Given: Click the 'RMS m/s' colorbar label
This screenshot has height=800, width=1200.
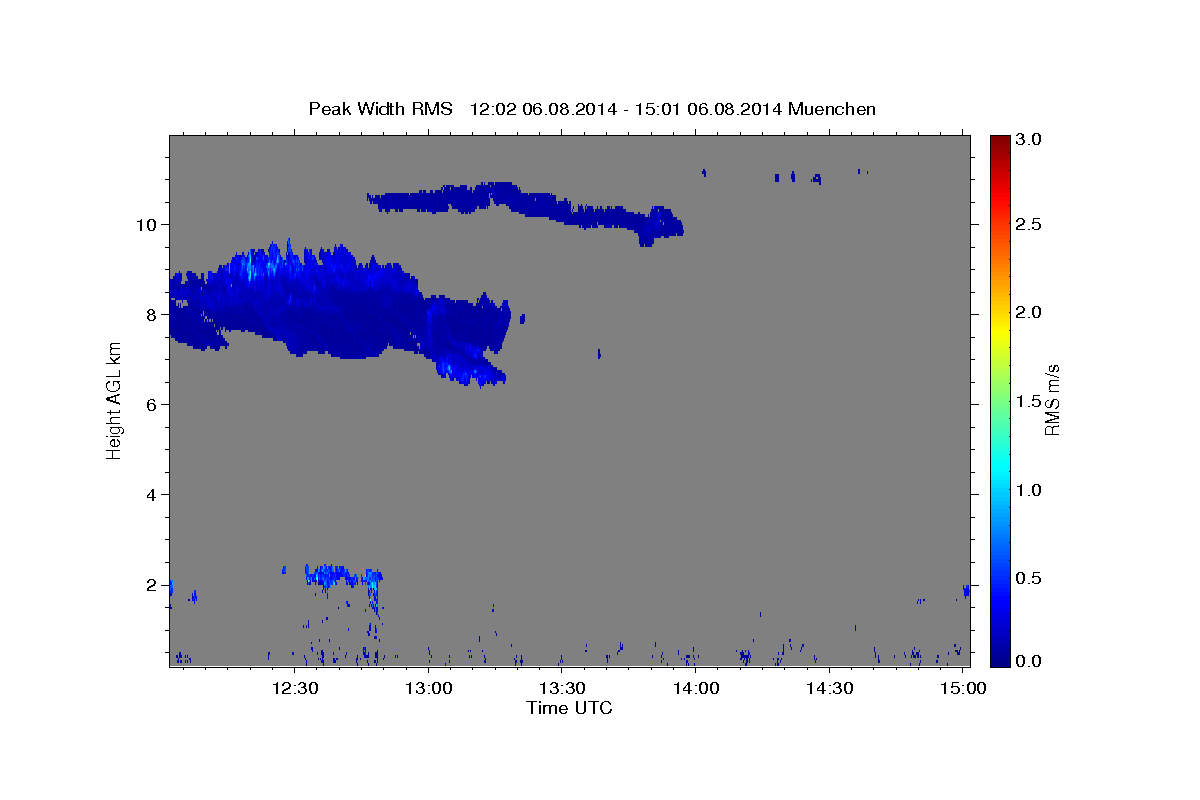Looking at the screenshot, I should click(1052, 400).
